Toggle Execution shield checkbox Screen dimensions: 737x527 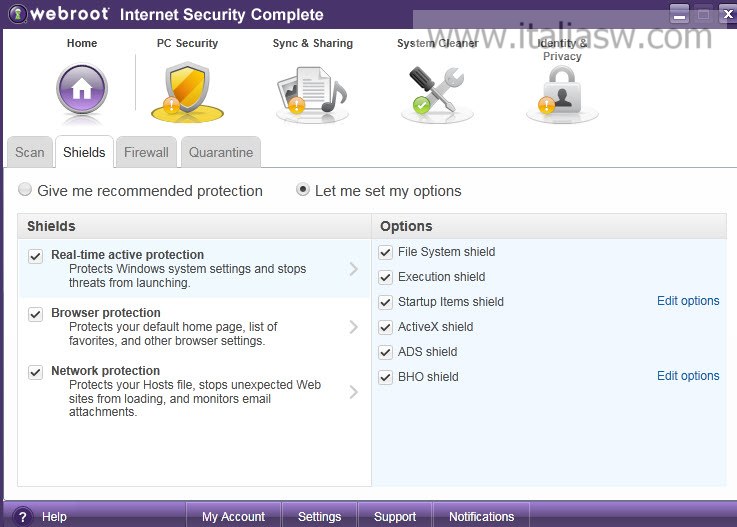tap(385, 277)
